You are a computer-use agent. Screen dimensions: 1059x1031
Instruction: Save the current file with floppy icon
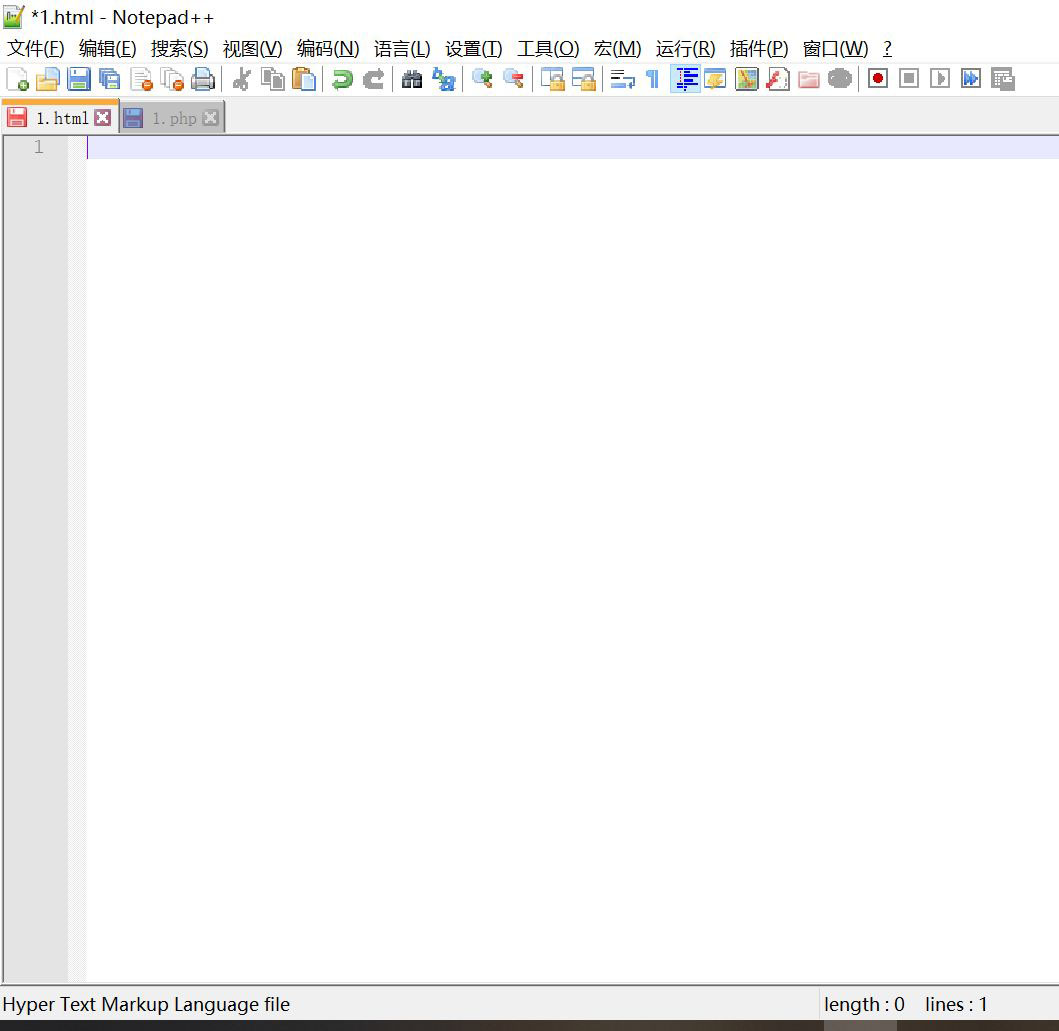click(79, 80)
